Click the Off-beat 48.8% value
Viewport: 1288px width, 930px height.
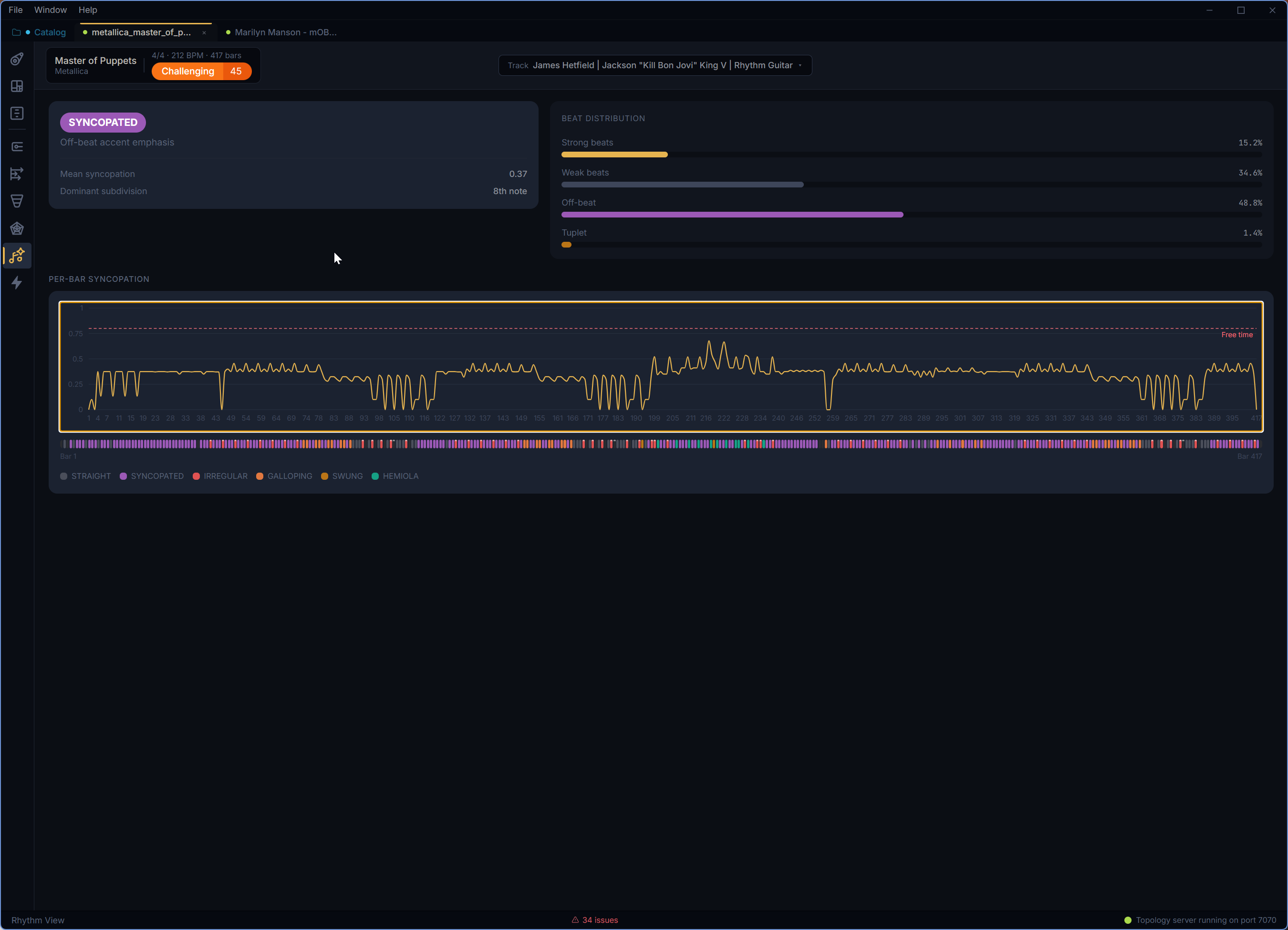pos(1250,203)
